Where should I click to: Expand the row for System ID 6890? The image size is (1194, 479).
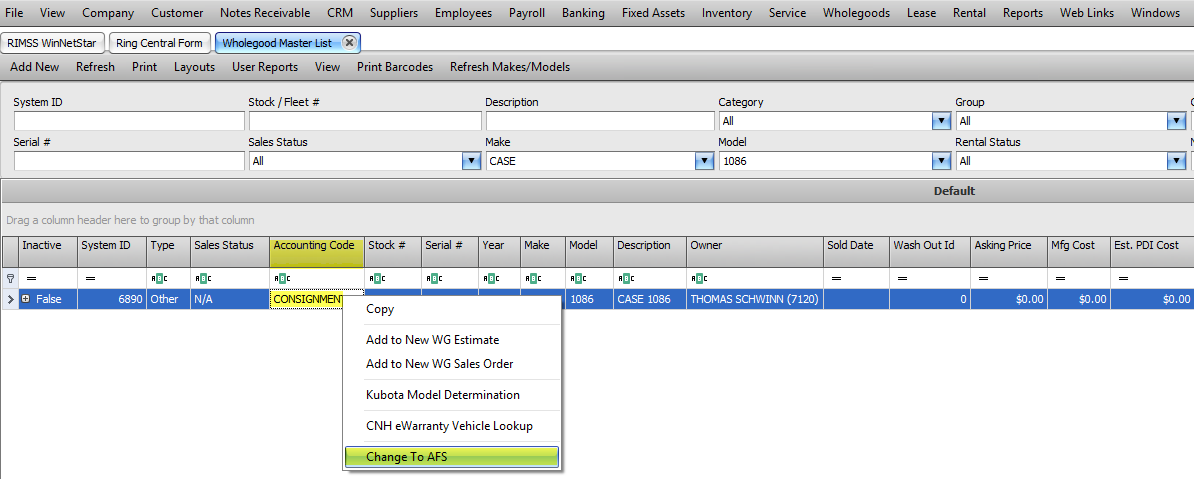pyautogui.click(x=26, y=299)
